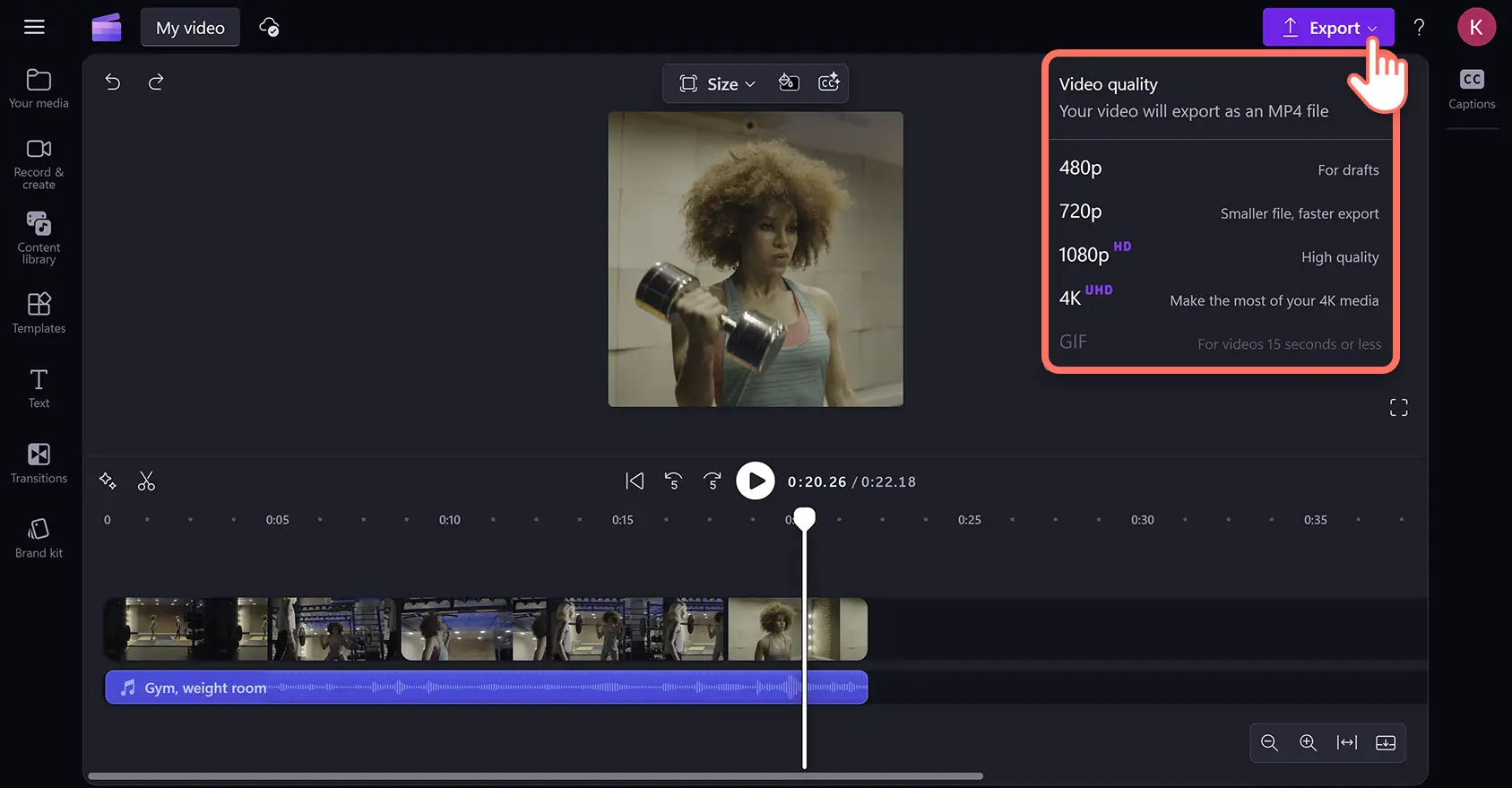
Task: Open Templates panel
Action: 39,313
